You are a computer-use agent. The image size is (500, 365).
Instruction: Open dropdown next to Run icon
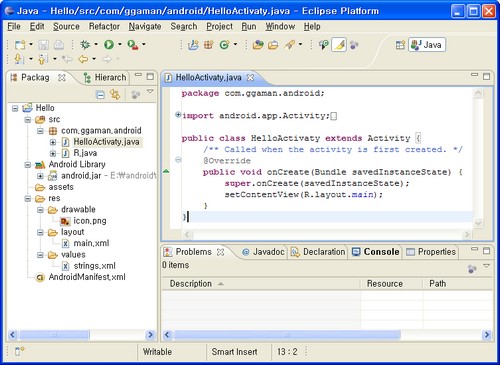tap(120, 44)
